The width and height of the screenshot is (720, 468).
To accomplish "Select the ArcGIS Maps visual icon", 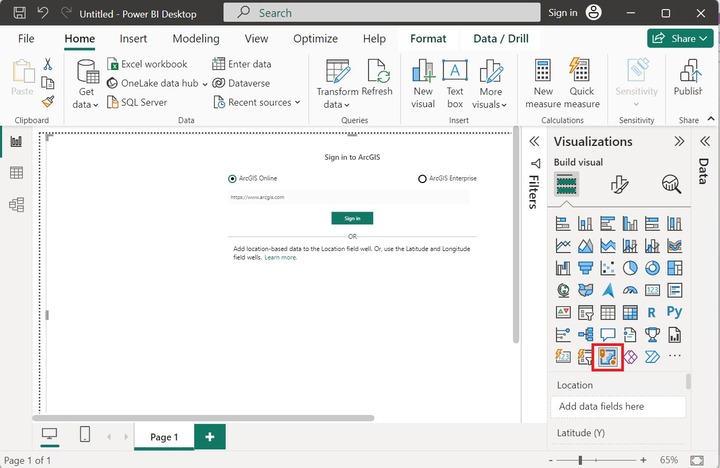I will pos(608,357).
